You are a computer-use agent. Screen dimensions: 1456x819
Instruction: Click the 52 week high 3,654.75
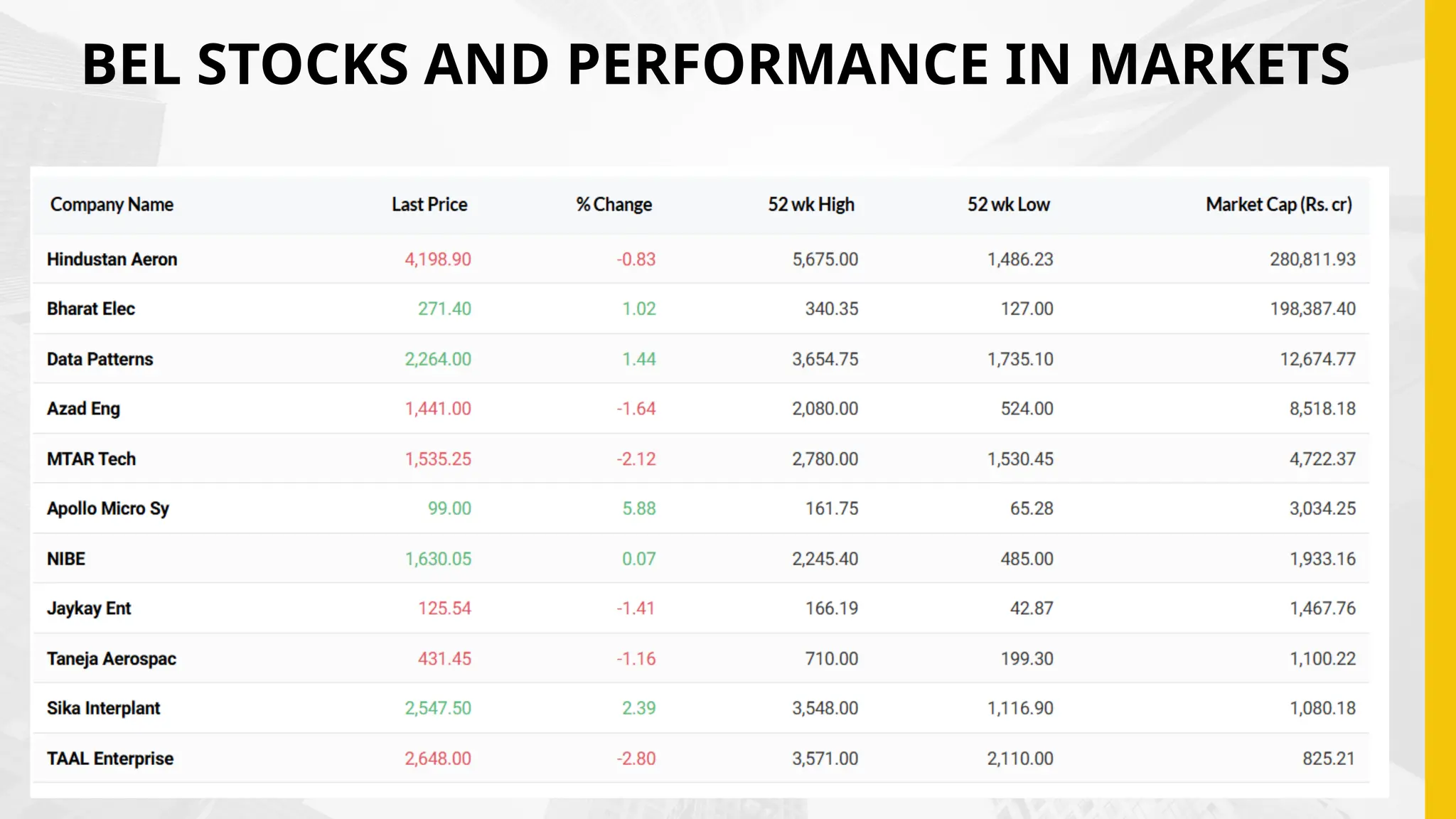pyautogui.click(x=825, y=359)
